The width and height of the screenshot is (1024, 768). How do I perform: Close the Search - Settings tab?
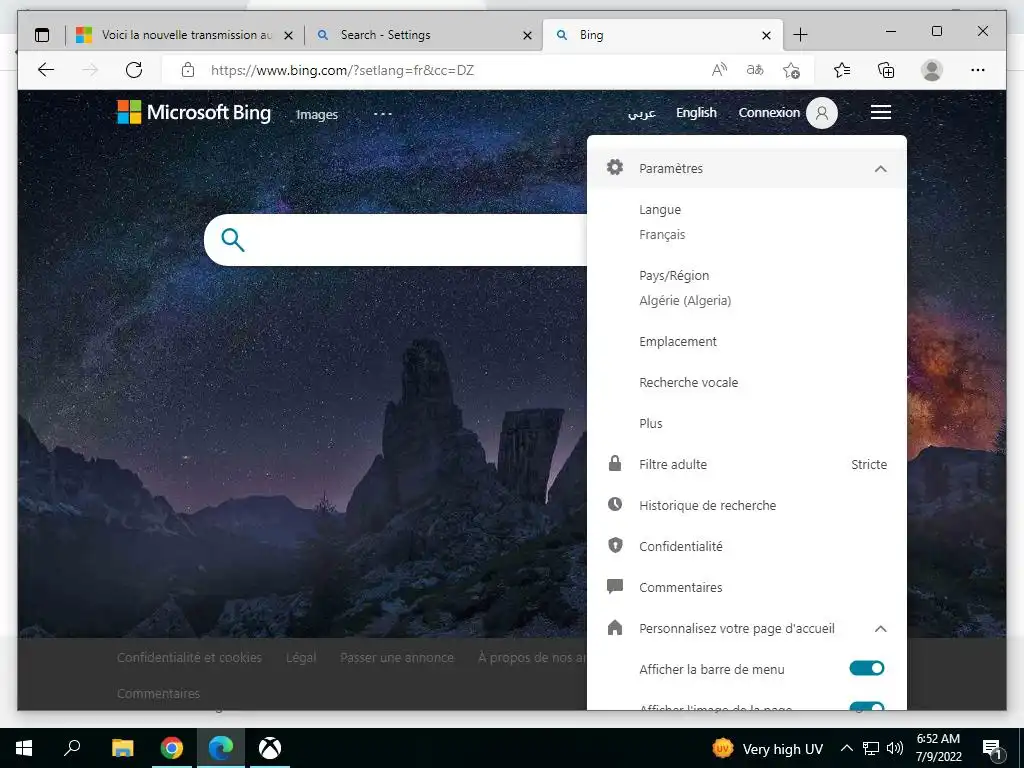[x=528, y=36]
